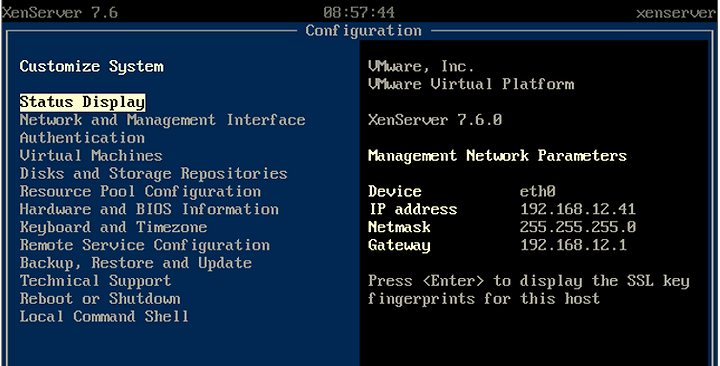This screenshot has height=366, width=720.
Task: Click the VMware, Inc. vendor text
Action: click(421, 67)
